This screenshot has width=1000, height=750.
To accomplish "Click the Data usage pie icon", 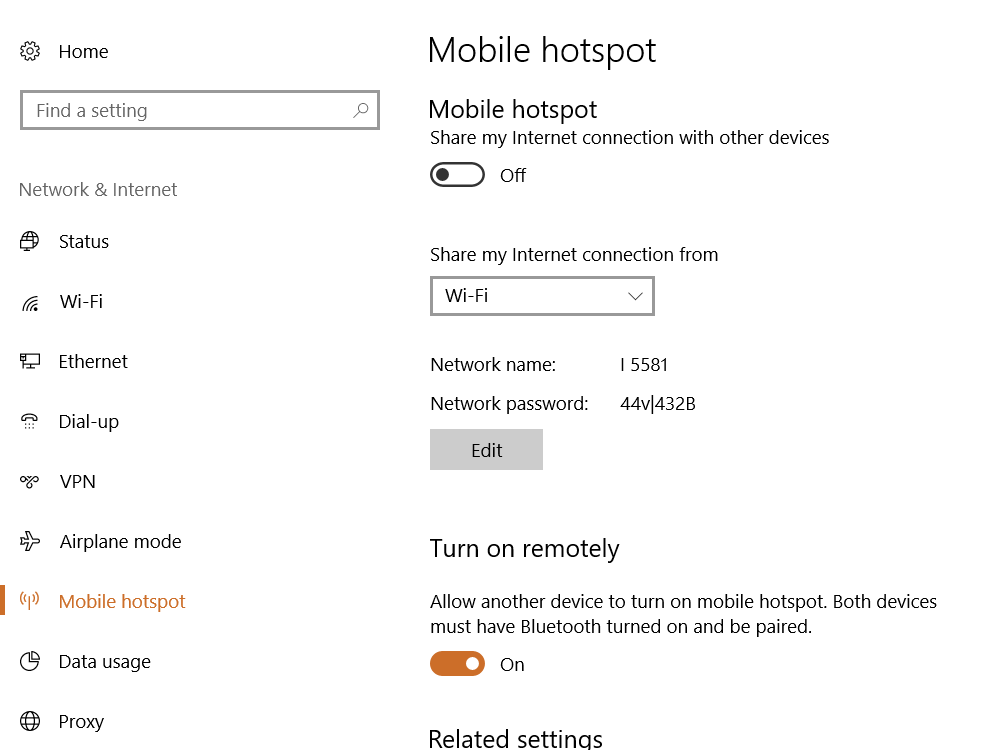I will pyautogui.click(x=30, y=661).
